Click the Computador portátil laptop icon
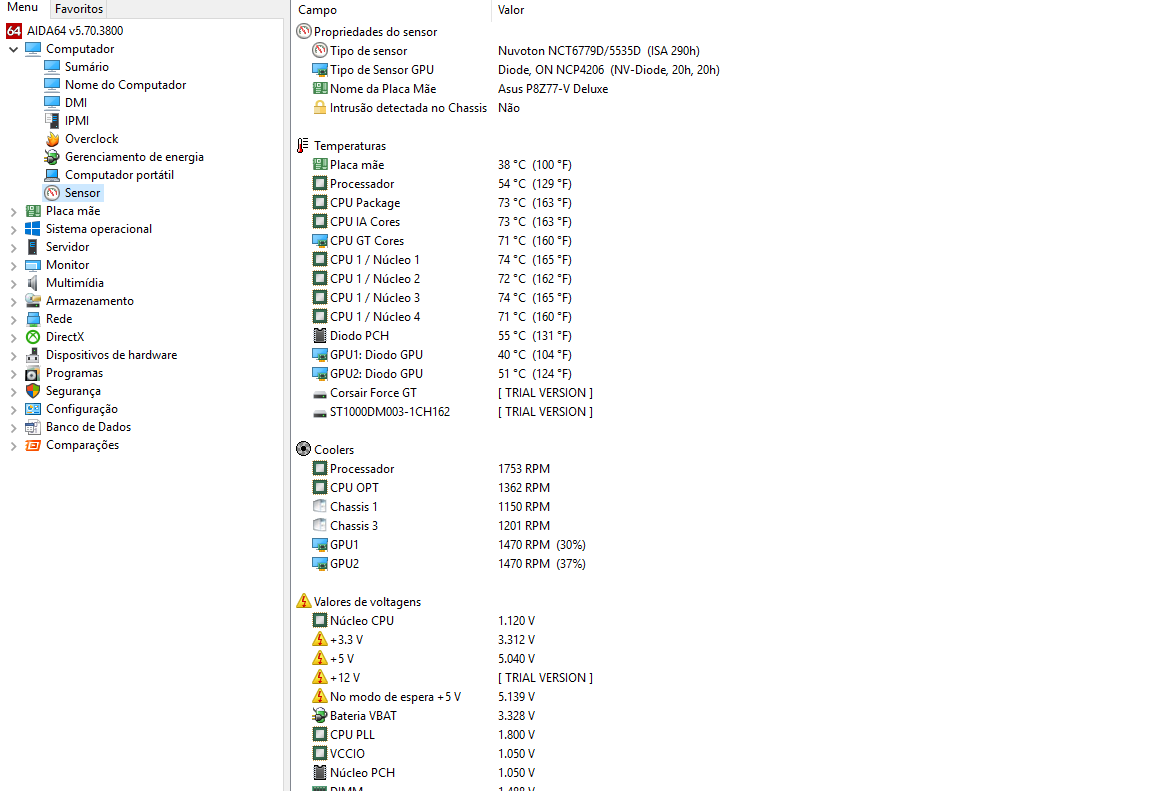Screen dimensions: 1152x791 (x=51, y=175)
